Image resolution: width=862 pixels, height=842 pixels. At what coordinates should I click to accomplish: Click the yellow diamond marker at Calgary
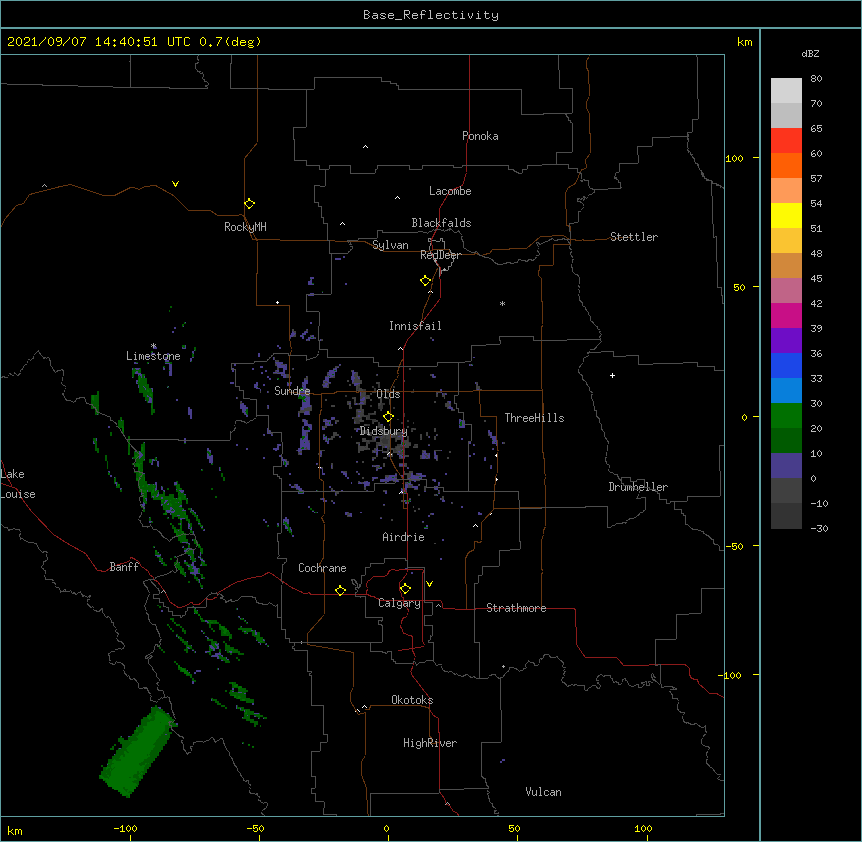pyautogui.click(x=405, y=589)
